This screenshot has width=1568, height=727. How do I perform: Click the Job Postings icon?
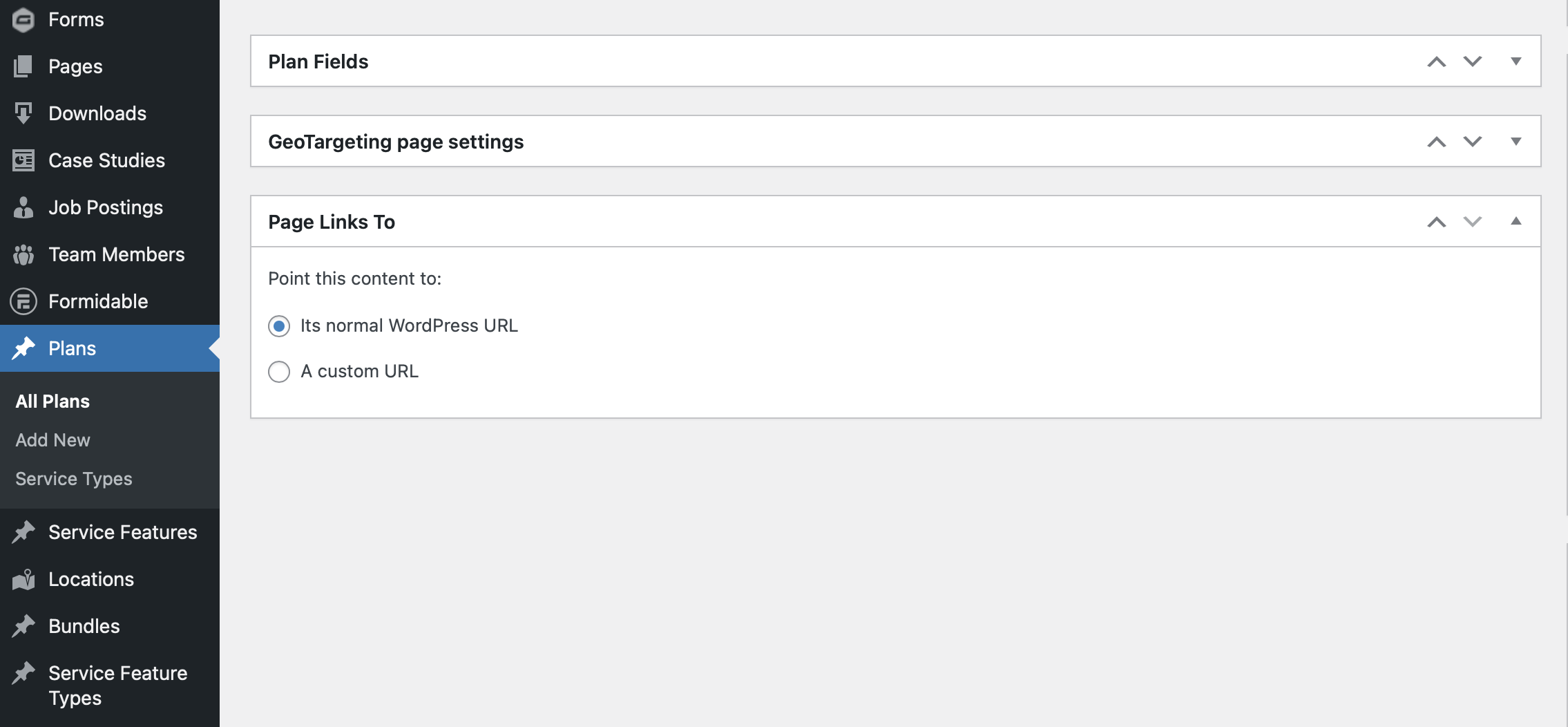tap(23, 207)
